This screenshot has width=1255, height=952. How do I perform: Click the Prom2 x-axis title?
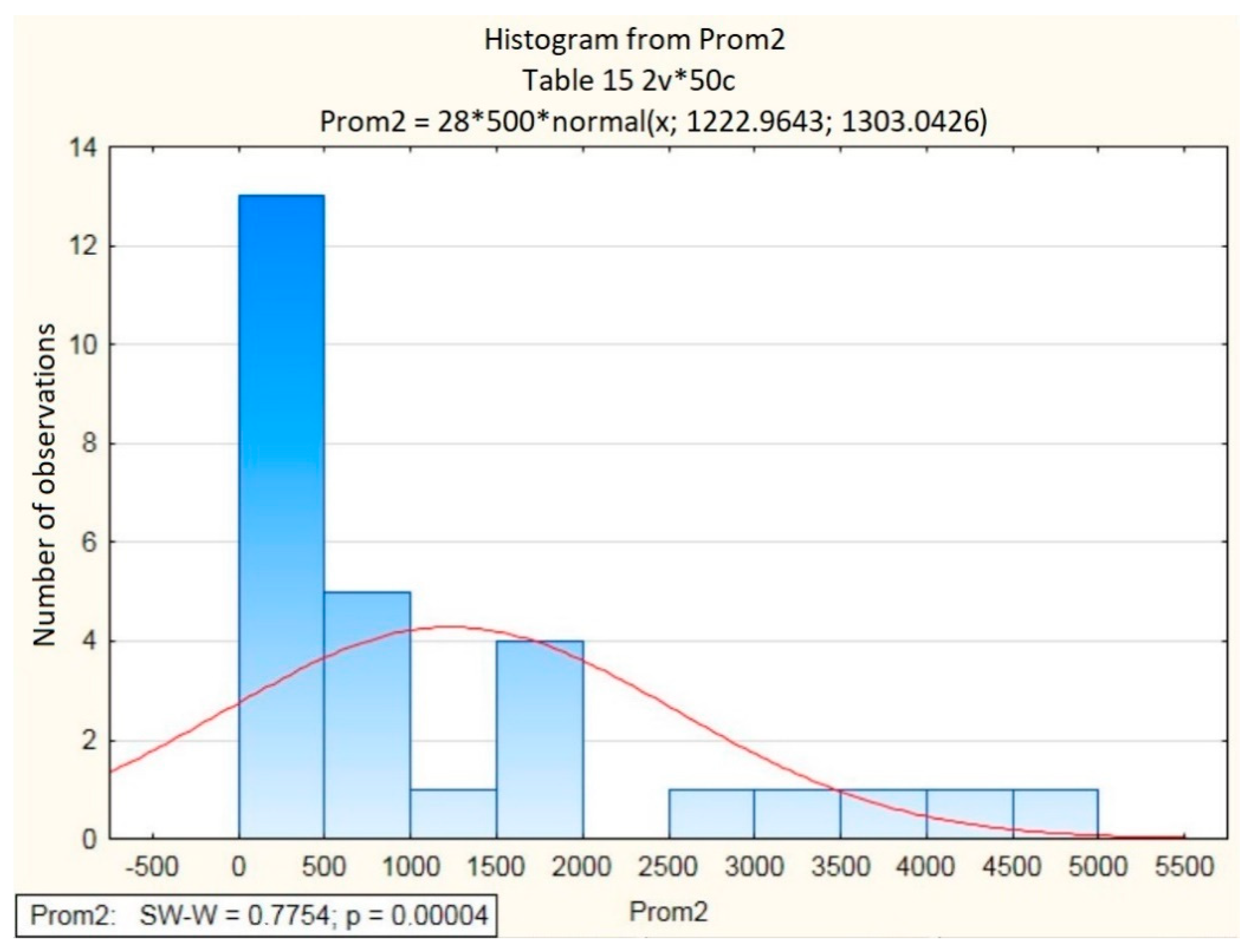tap(668, 912)
